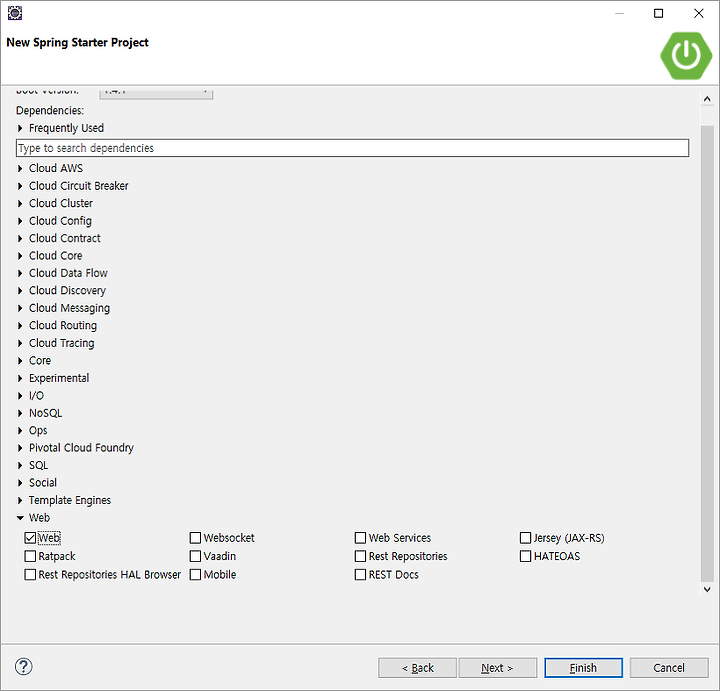Image resolution: width=720 pixels, height=691 pixels.
Task: Expand the Core dependencies group
Action: point(20,360)
